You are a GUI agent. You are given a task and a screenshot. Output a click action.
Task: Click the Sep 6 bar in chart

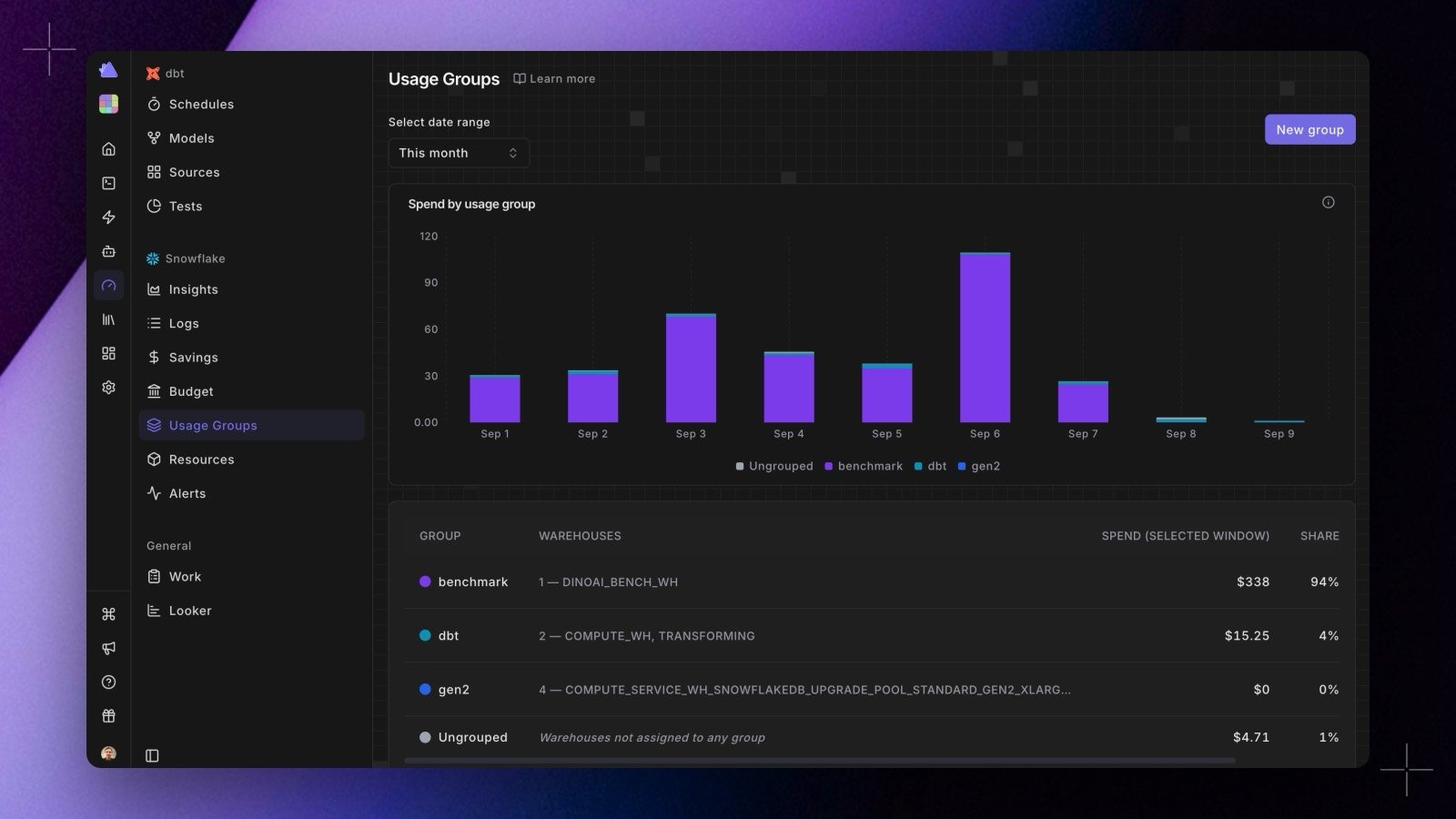(985, 338)
